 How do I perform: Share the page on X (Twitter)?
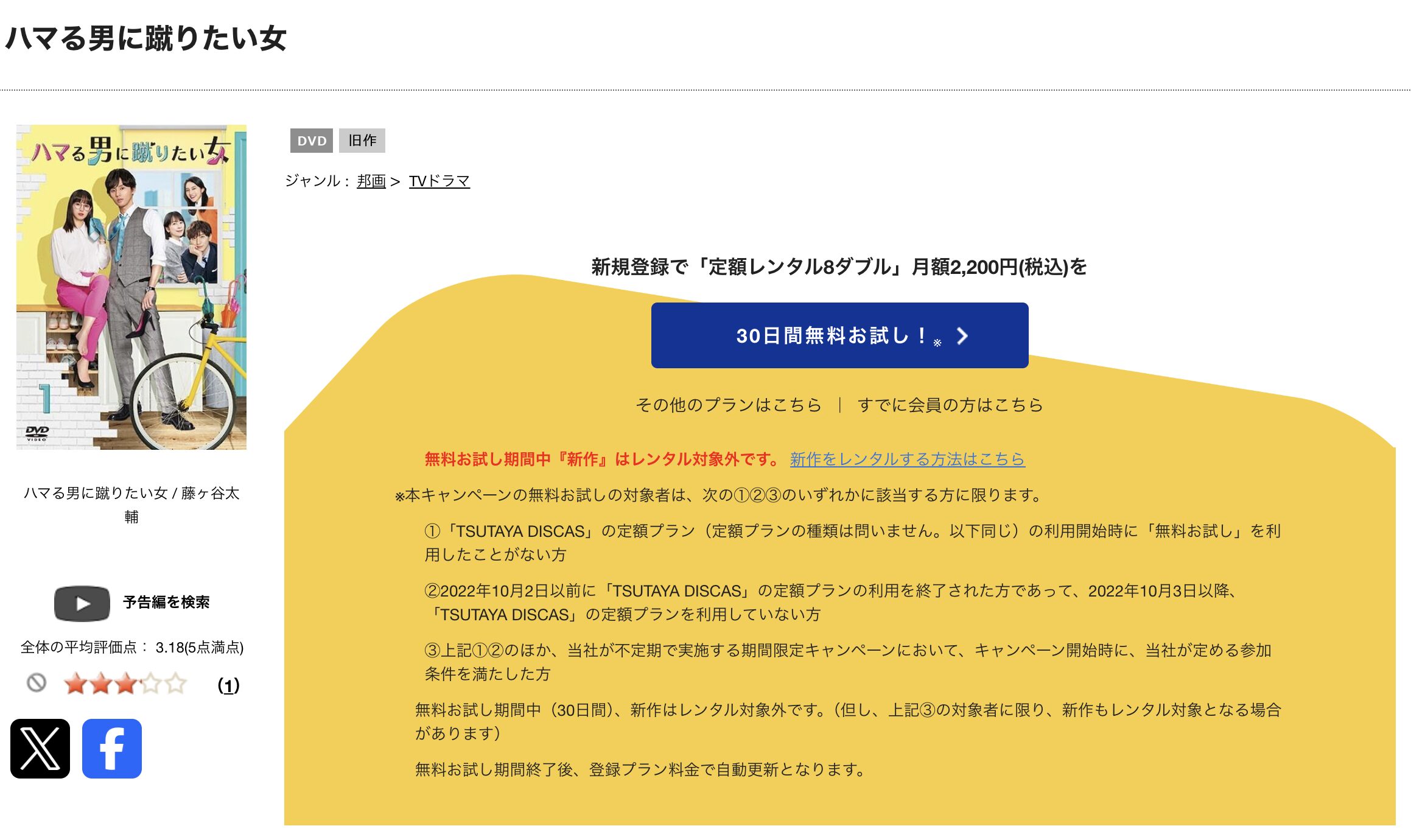(x=40, y=749)
